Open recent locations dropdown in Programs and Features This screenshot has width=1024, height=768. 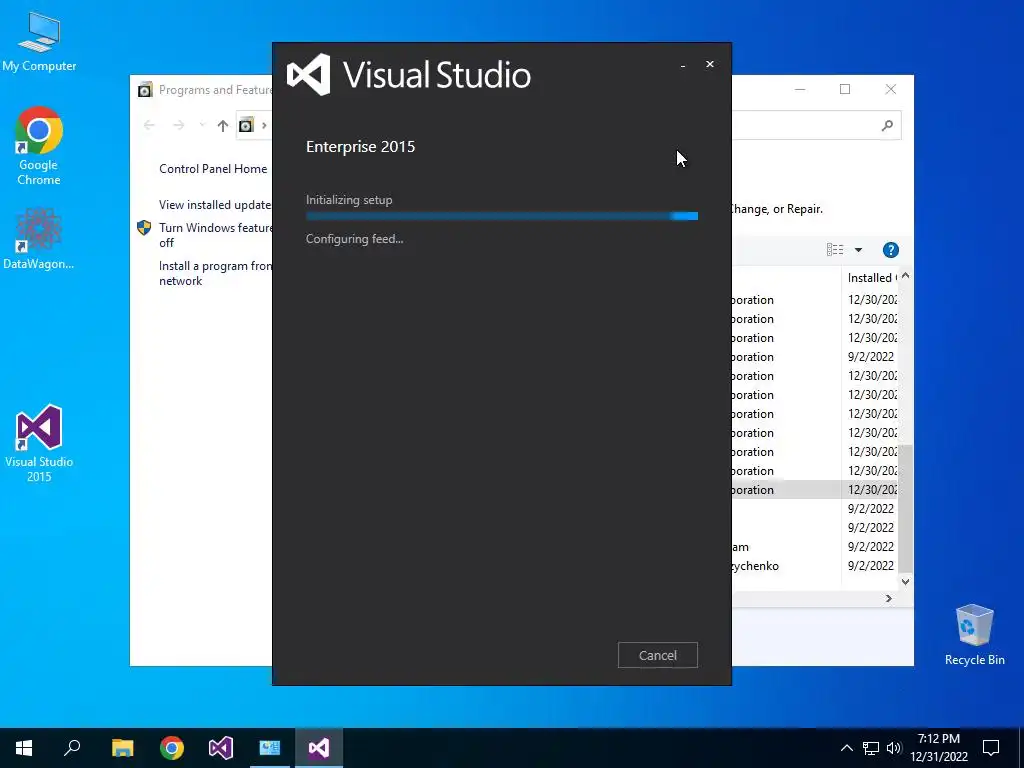click(202, 125)
